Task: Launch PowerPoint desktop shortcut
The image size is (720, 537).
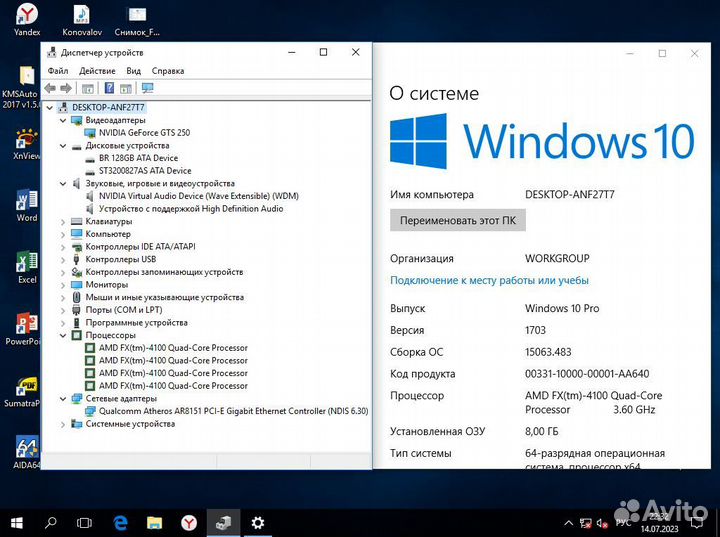Action: tap(24, 329)
